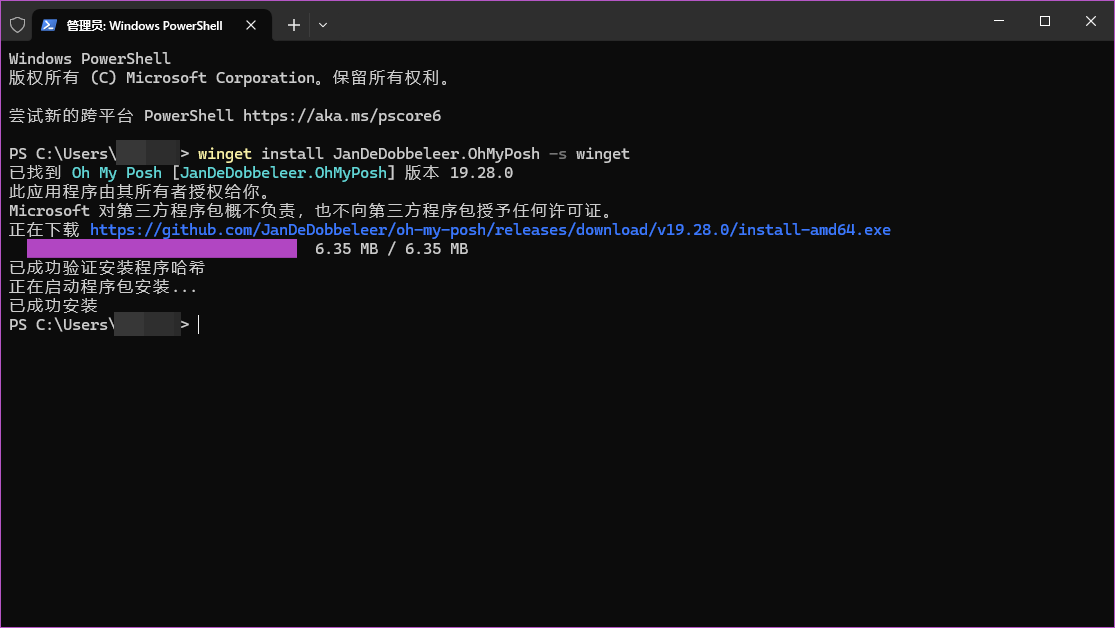1115x628 pixels.
Task: Maximize the terminal window
Action: pyautogui.click(x=1045, y=21)
